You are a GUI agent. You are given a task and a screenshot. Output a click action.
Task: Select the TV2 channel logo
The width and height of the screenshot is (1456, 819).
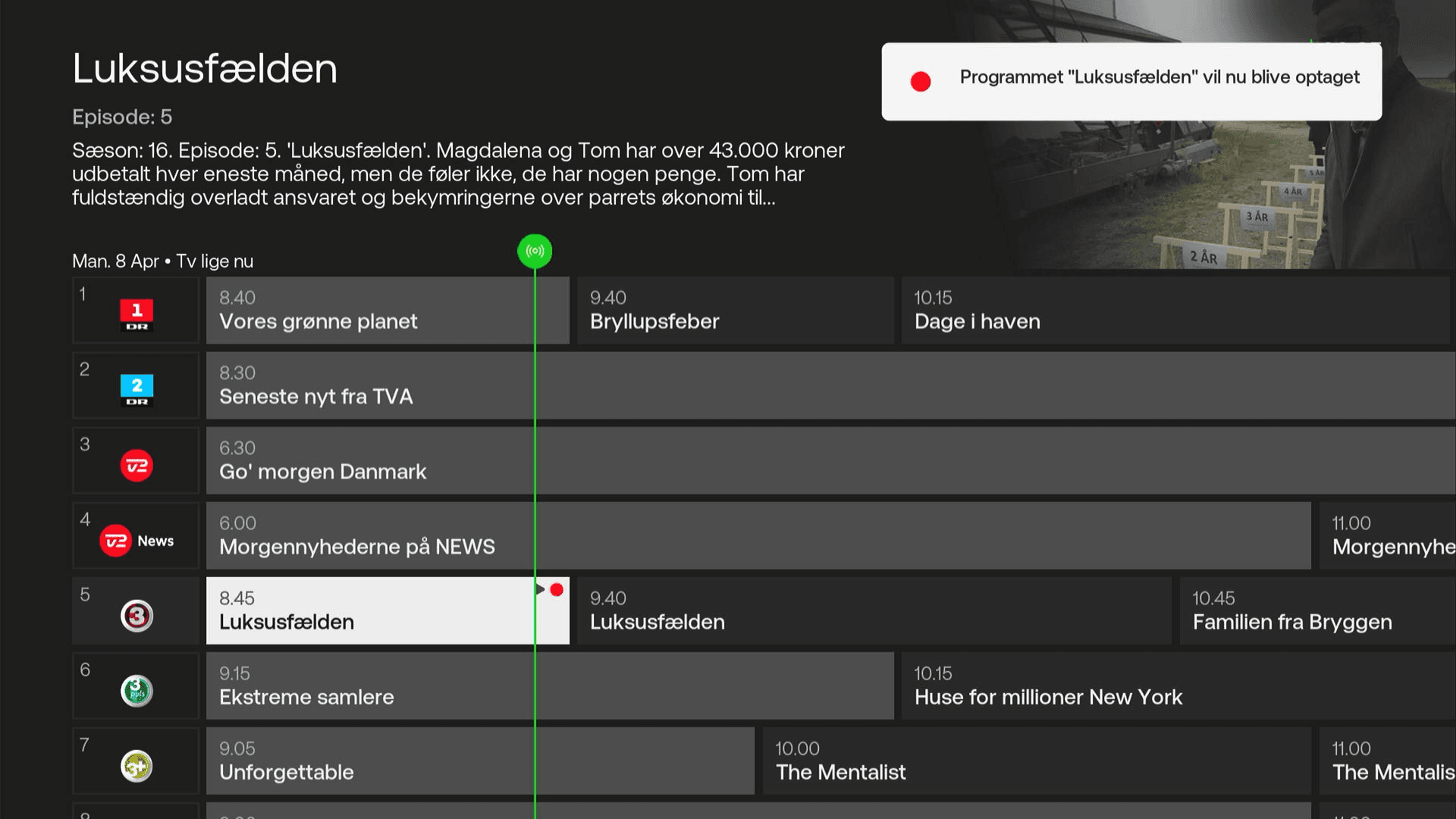pyautogui.click(x=136, y=465)
